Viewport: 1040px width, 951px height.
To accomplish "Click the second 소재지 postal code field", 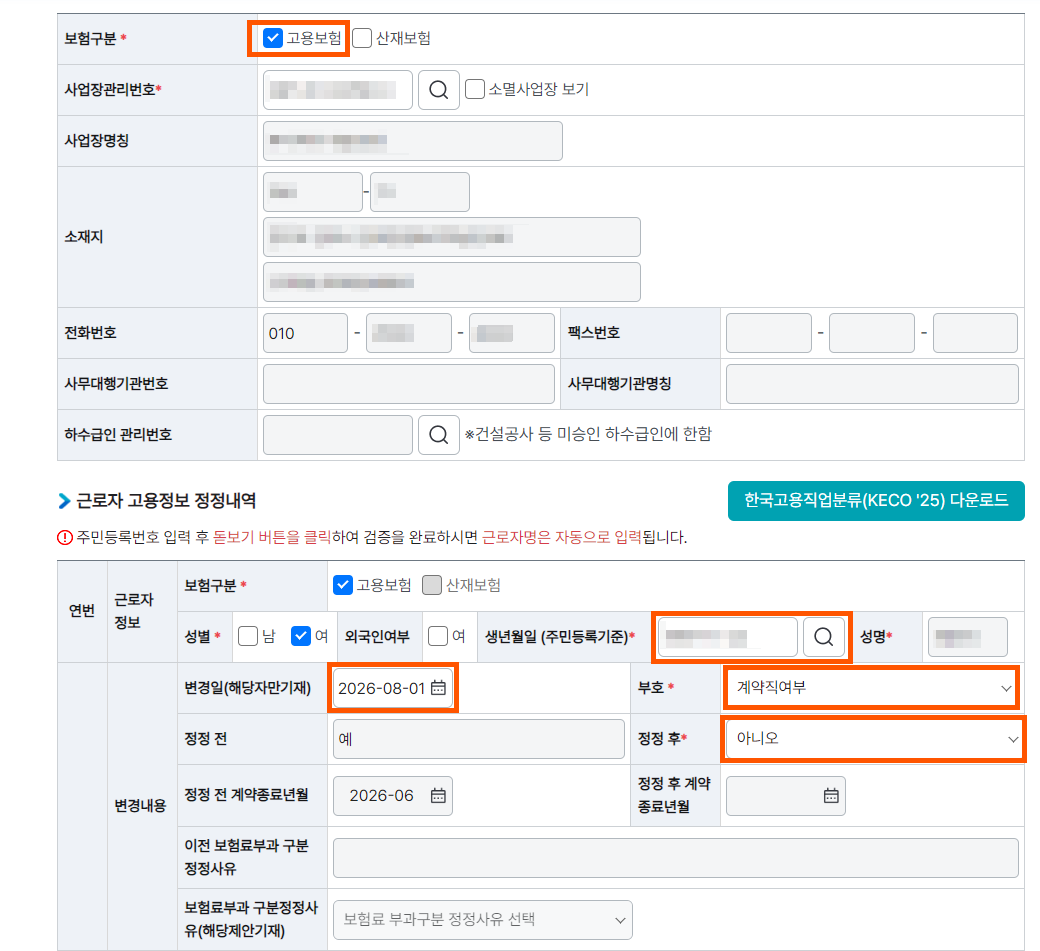I will click(420, 192).
